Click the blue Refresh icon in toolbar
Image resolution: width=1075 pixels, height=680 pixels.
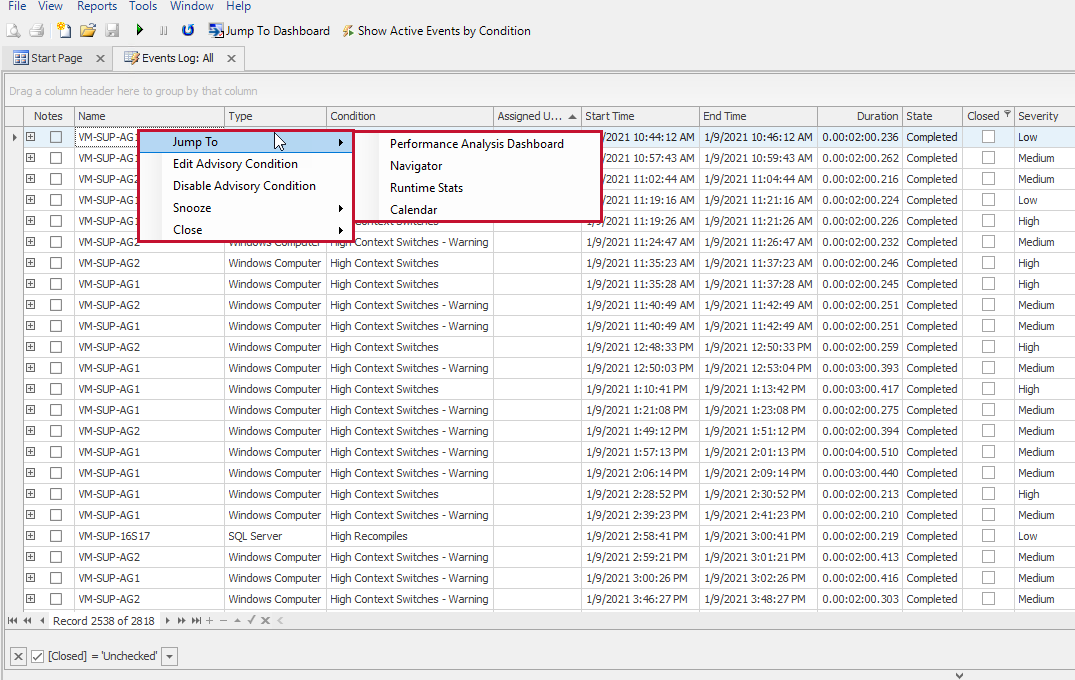[x=187, y=31]
